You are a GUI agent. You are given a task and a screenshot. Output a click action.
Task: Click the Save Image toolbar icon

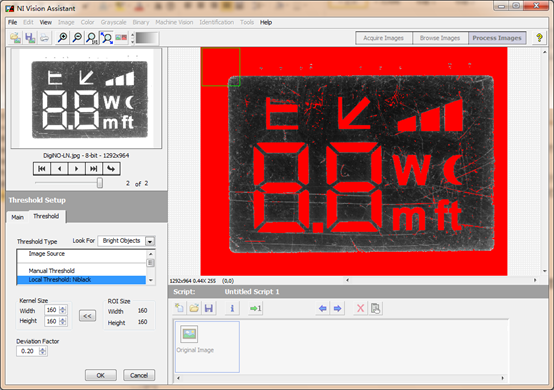[x=30, y=38]
